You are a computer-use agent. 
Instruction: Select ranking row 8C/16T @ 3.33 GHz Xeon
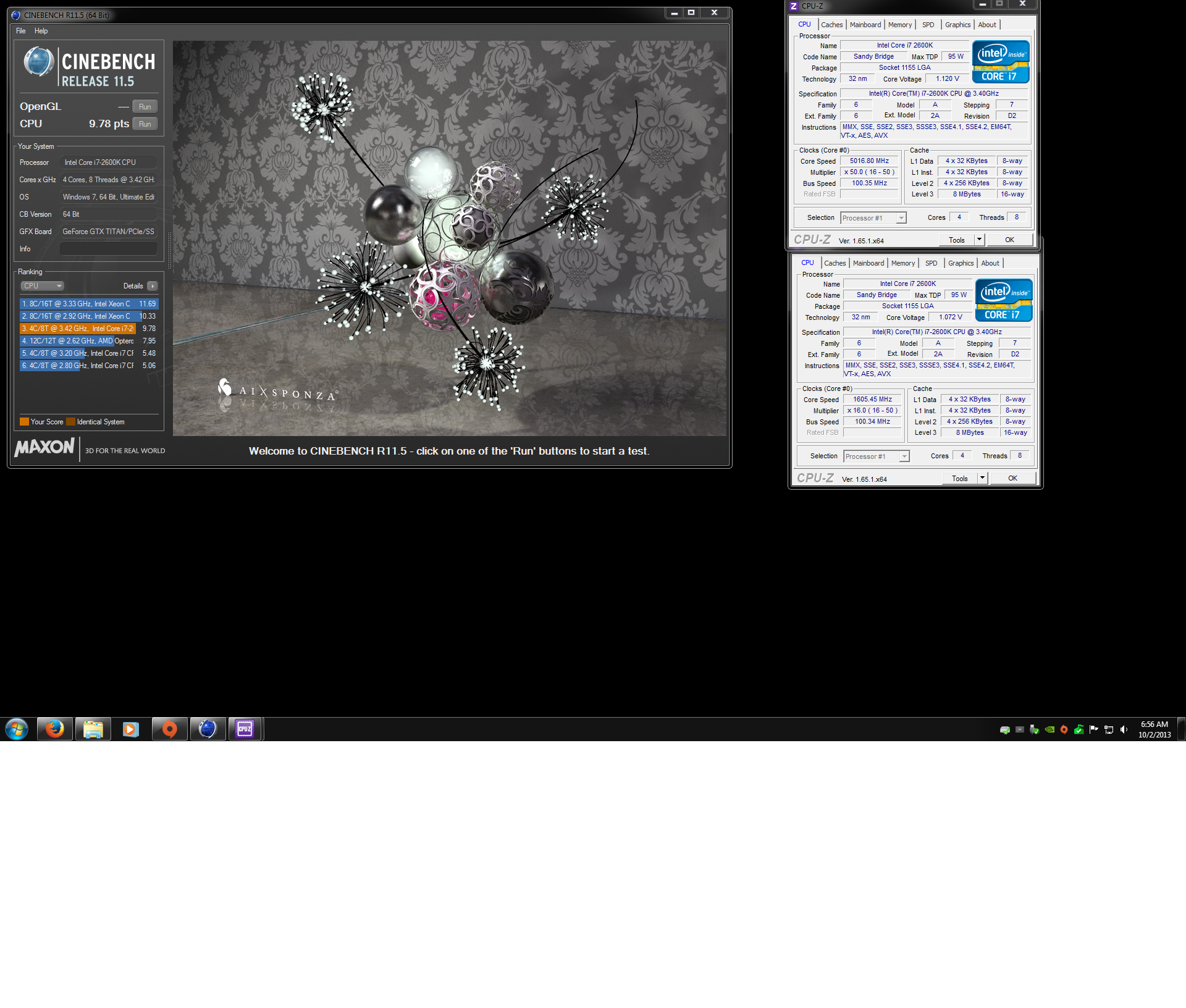pyautogui.click(x=89, y=304)
